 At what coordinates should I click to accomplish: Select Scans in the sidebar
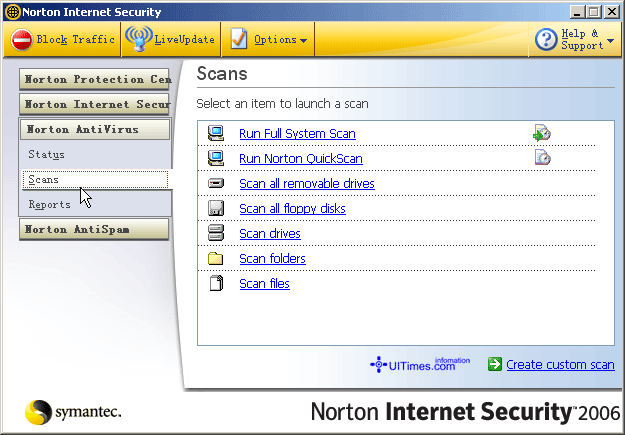[x=95, y=179]
